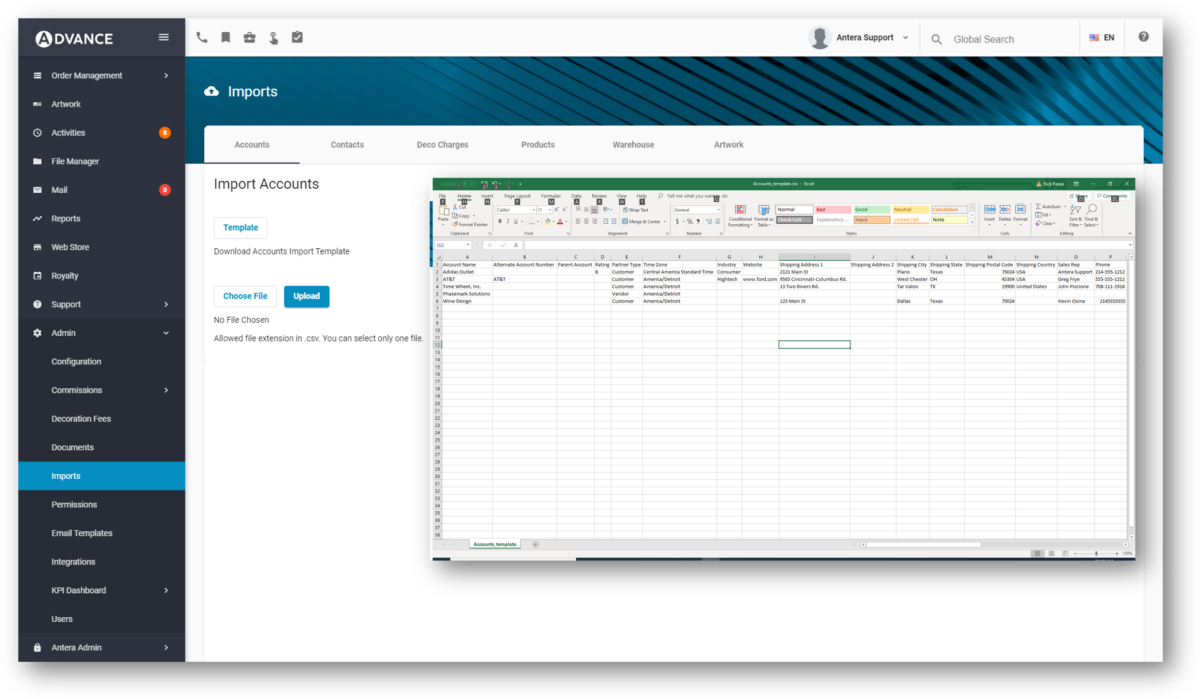Open the briefcase icon in the top toolbar
The height and width of the screenshot is (699, 1200).
coord(250,37)
